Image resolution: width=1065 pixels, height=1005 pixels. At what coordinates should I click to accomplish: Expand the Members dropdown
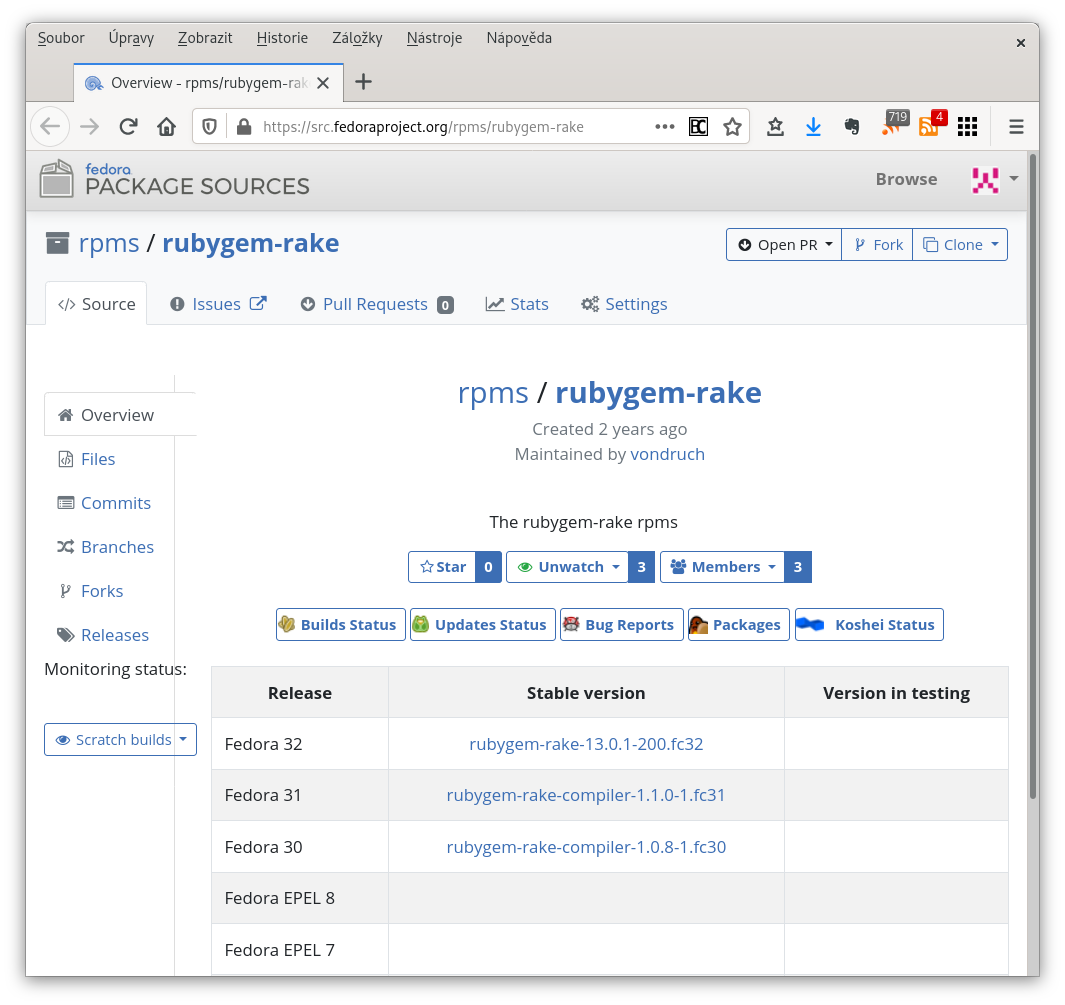click(723, 567)
